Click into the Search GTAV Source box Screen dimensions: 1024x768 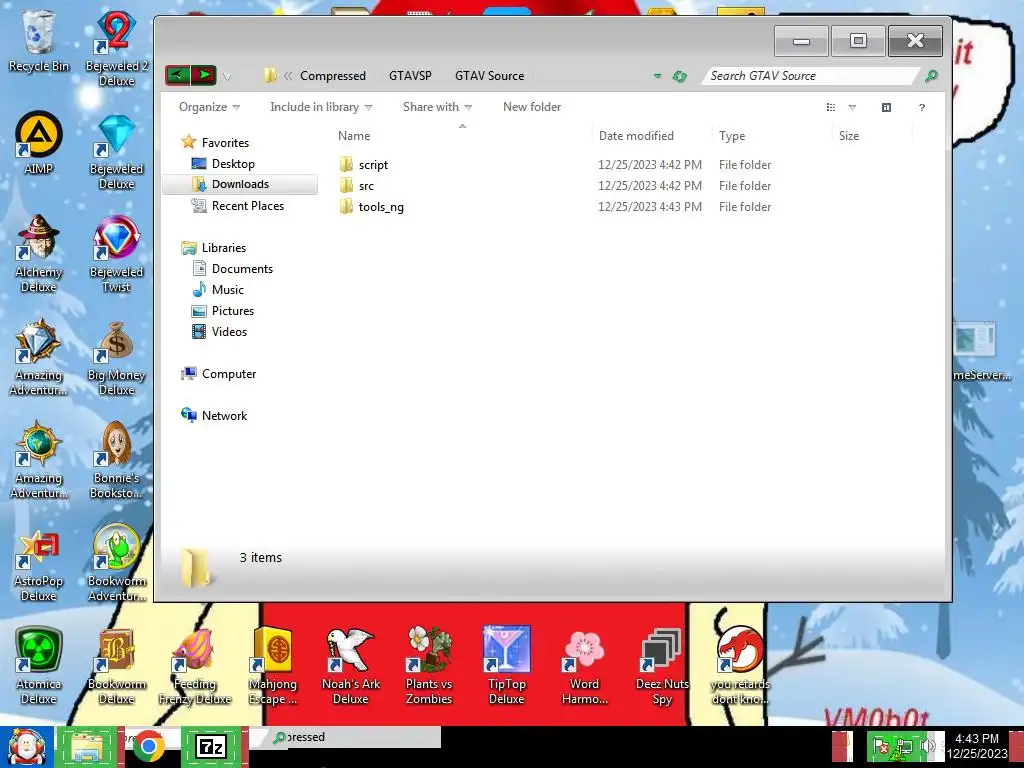[808, 76]
